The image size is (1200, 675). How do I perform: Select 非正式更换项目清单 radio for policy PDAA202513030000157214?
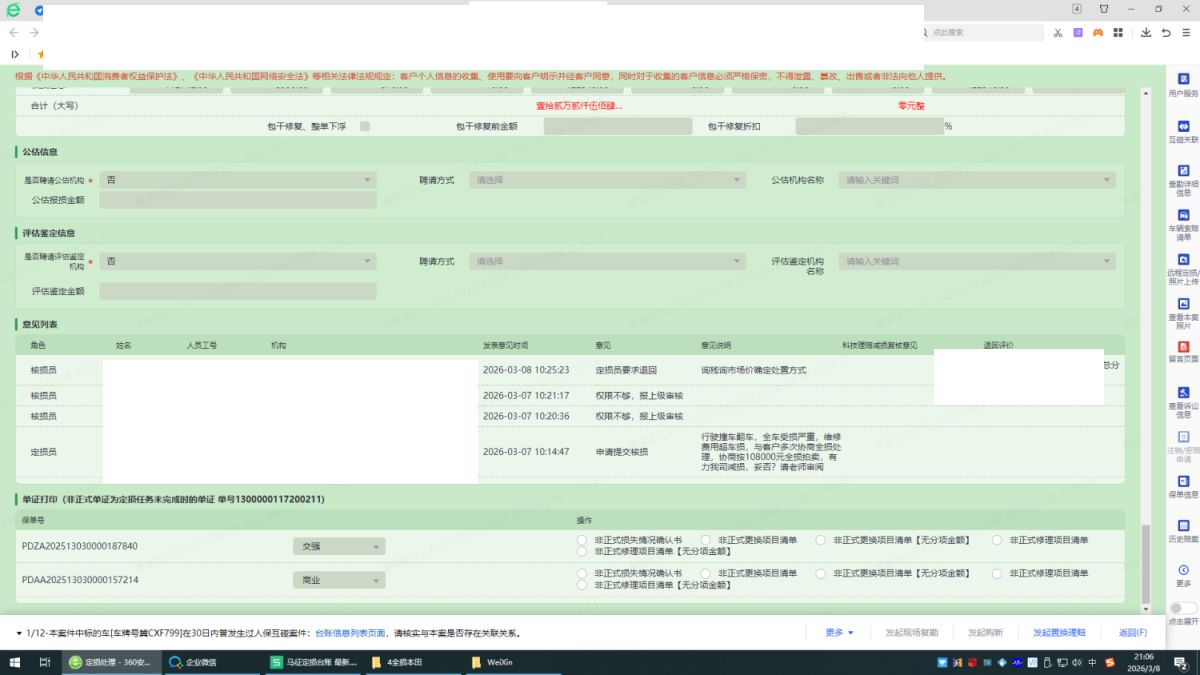pos(706,573)
